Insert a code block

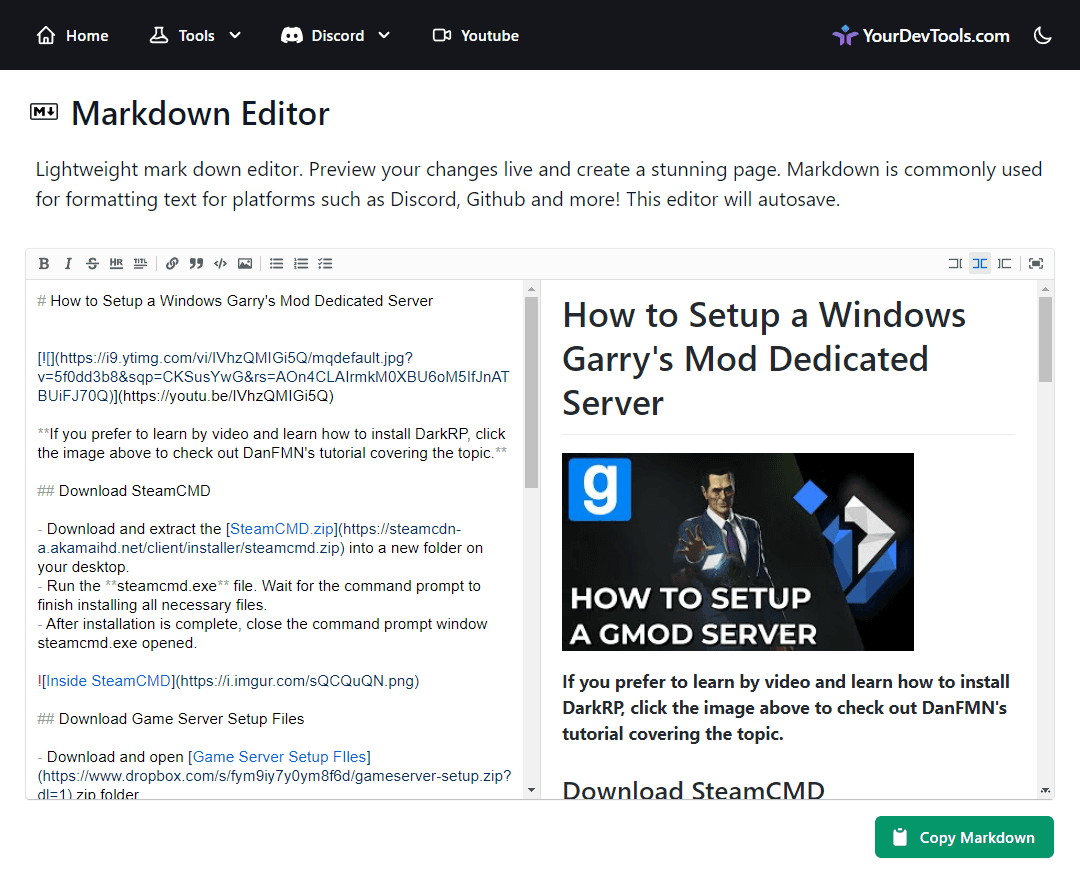pos(220,263)
